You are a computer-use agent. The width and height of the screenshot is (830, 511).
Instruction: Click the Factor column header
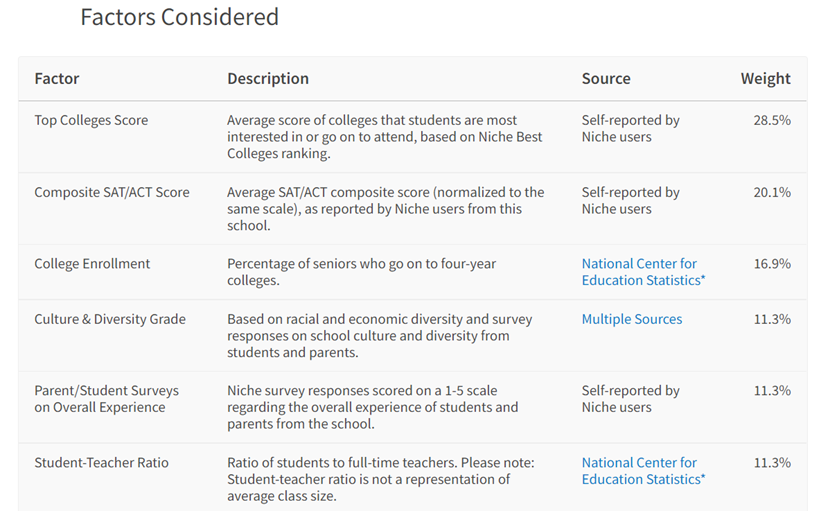coord(57,78)
